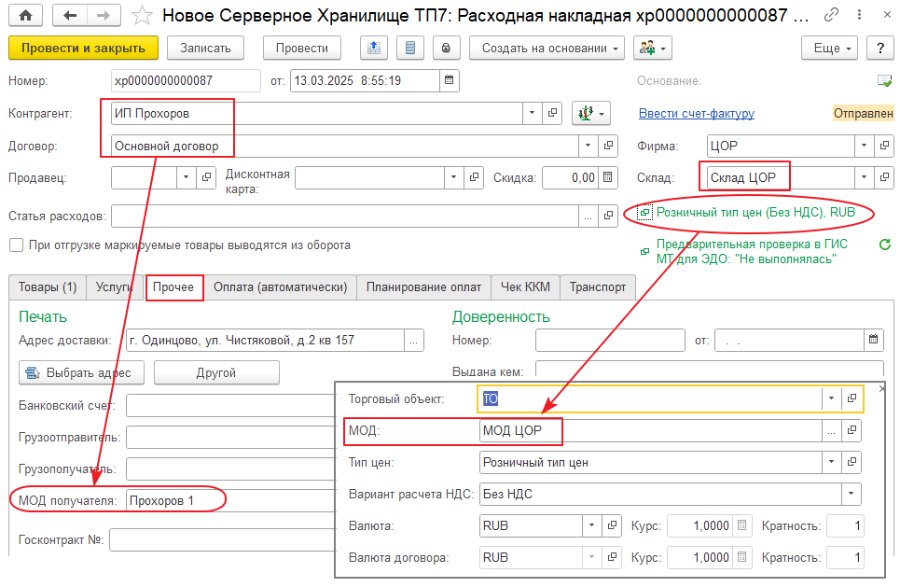Click the Провести button
Viewport: 900px width, 587px height.
[302, 48]
